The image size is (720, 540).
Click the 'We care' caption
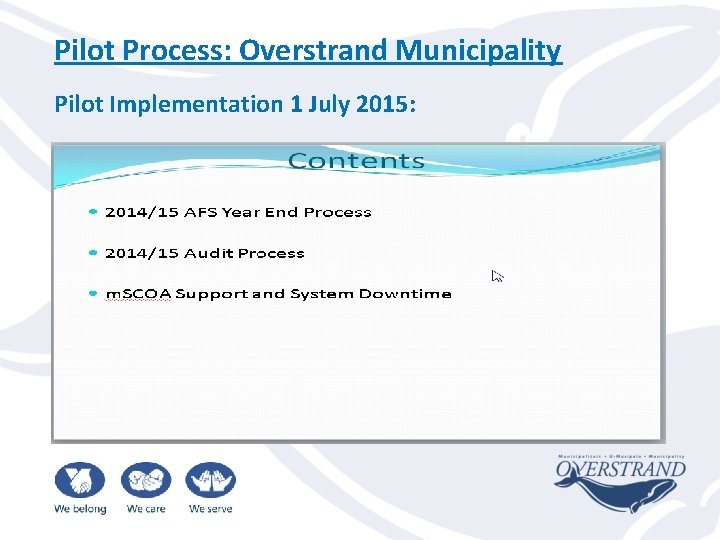pos(146,509)
